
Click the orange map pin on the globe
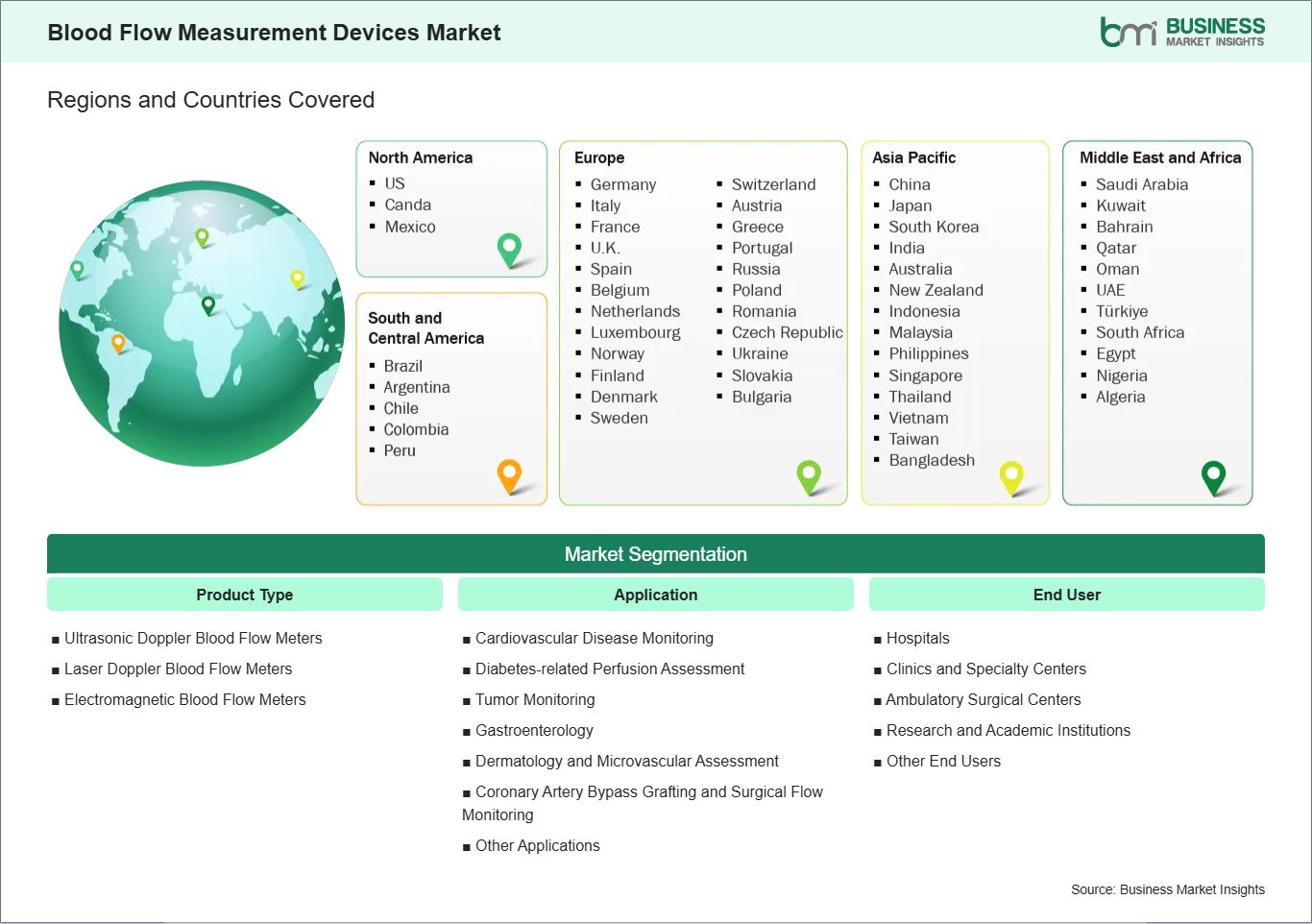118,342
